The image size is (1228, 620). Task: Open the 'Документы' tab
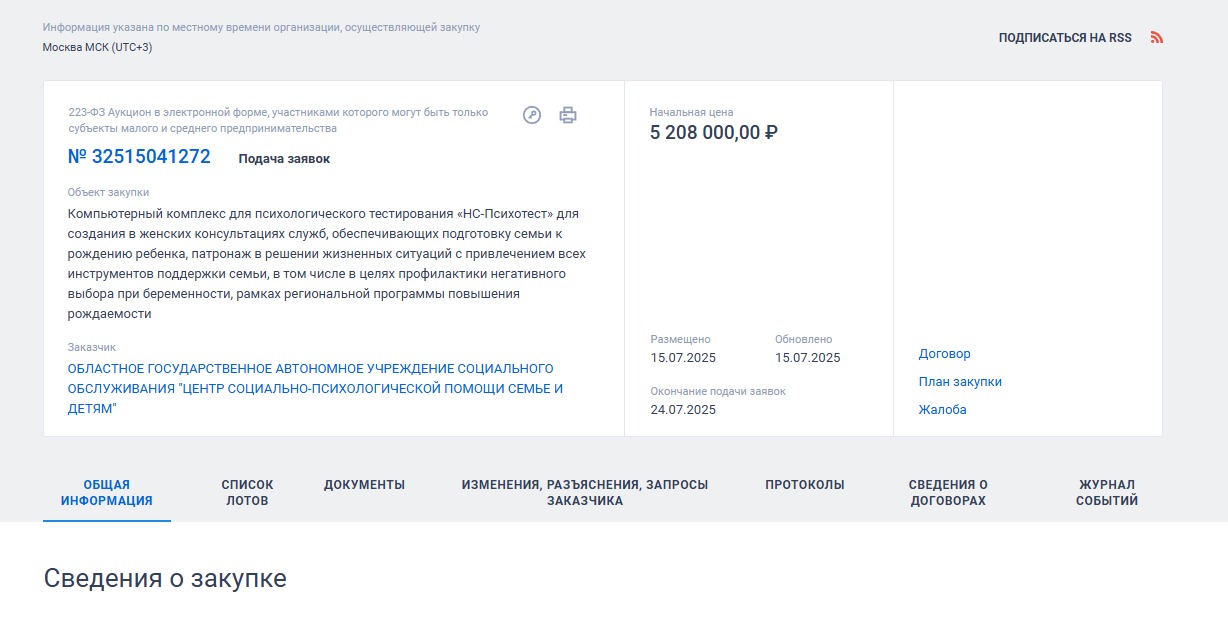click(x=364, y=485)
